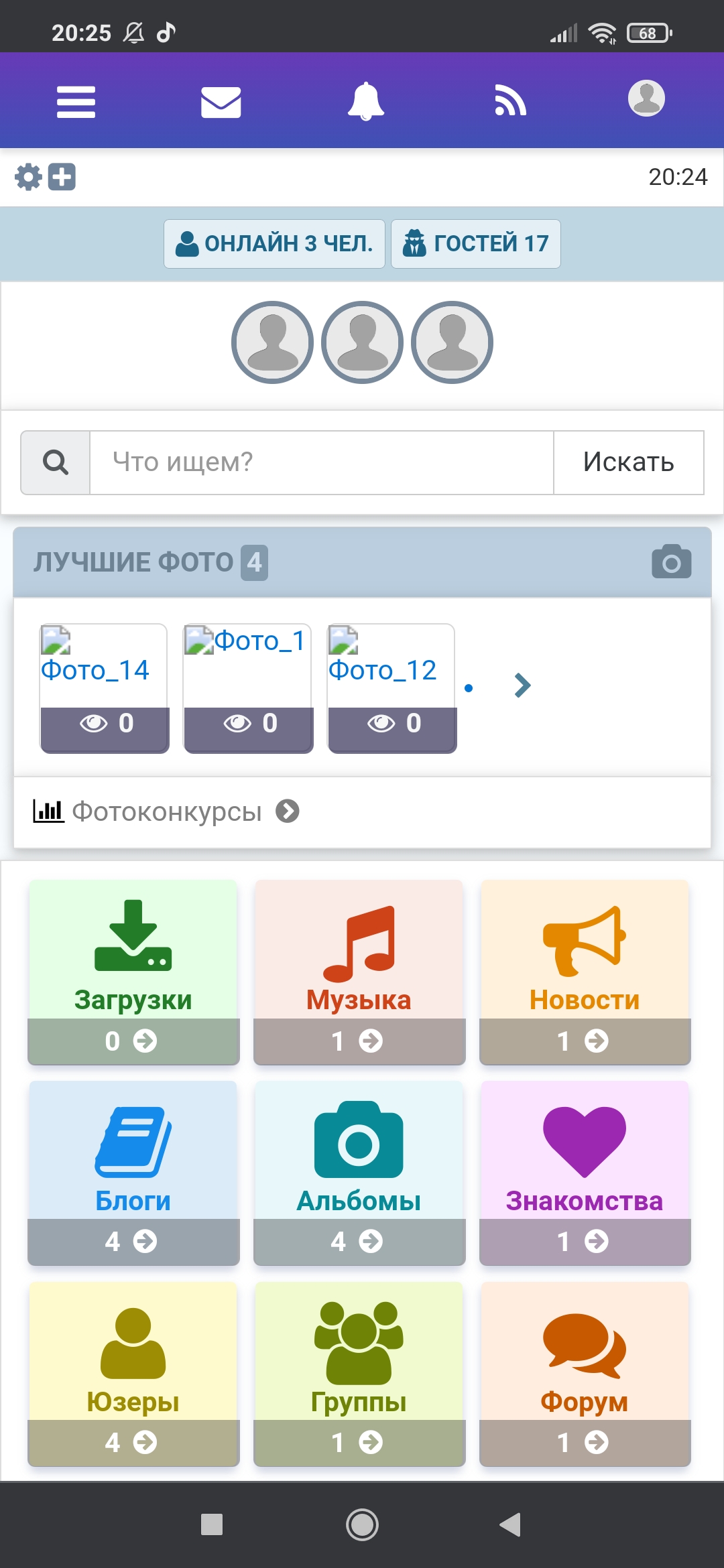
Task: Click next arrow in photo carousel
Action: (522, 685)
